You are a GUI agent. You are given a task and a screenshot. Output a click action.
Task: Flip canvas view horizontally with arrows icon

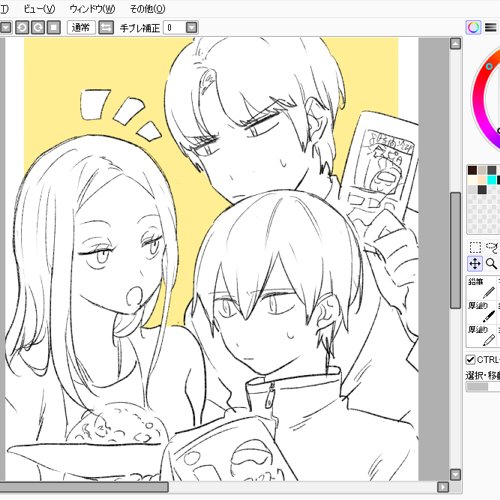(106, 28)
